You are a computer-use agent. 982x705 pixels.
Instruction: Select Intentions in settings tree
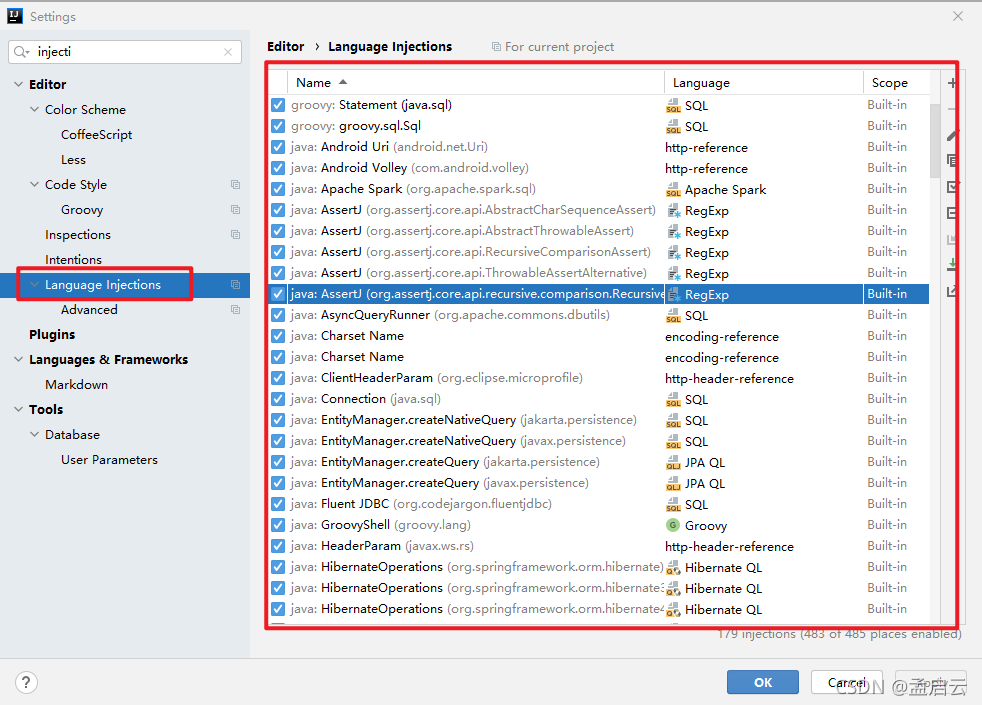(x=73, y=259)
